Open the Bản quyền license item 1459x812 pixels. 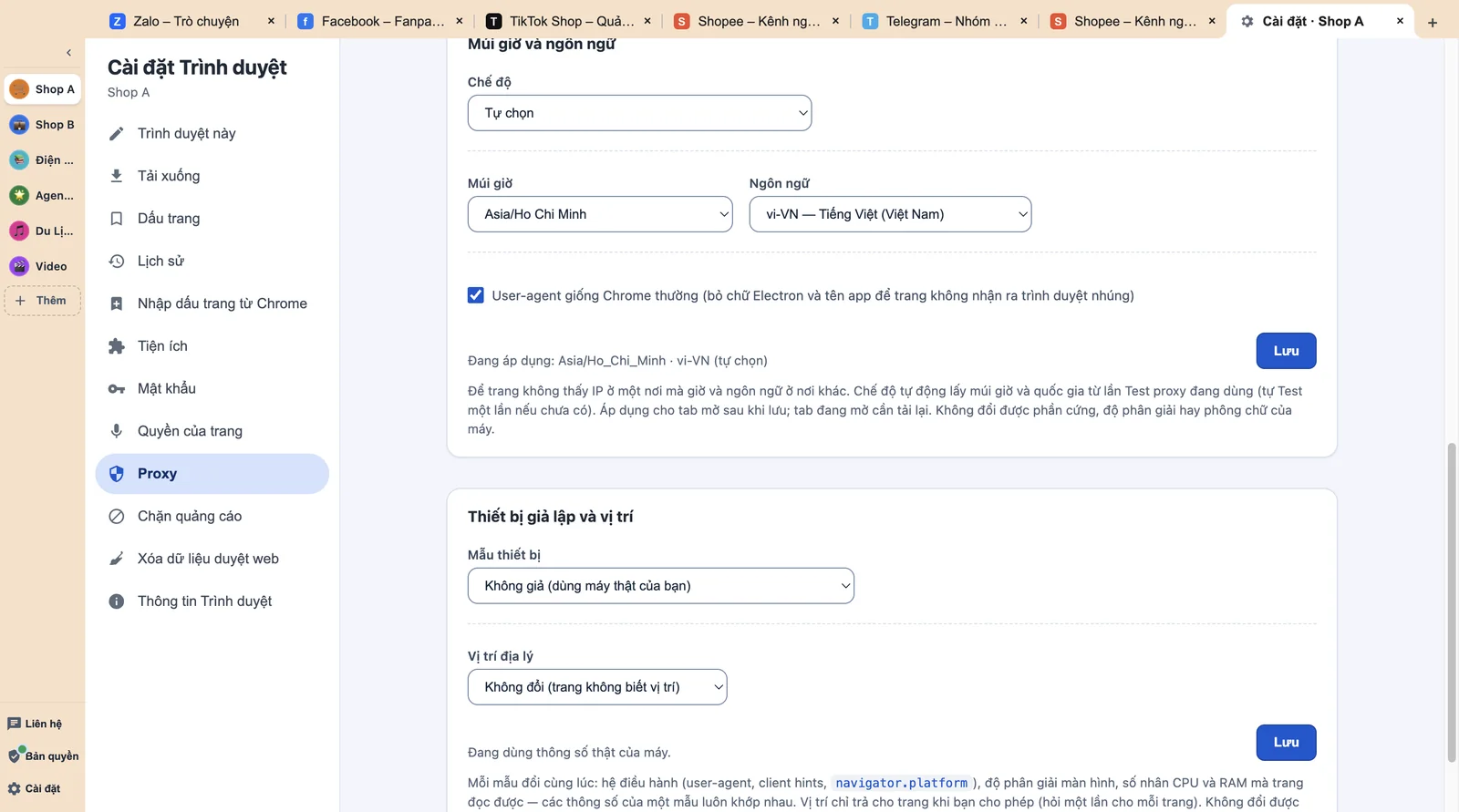[x=43, y=755]
